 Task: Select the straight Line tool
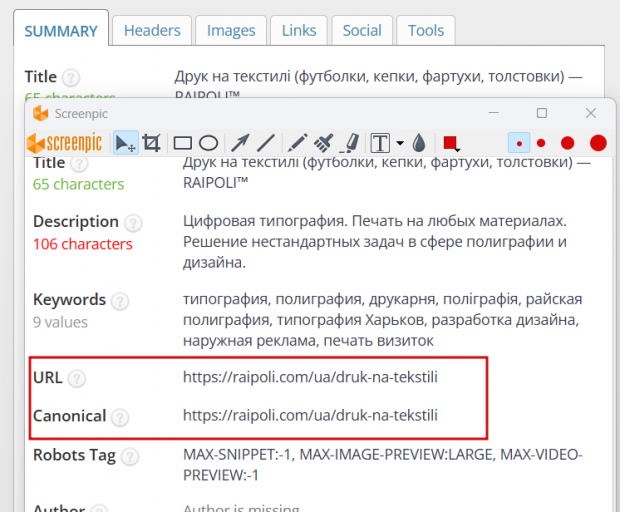click(x=266, y=143)
